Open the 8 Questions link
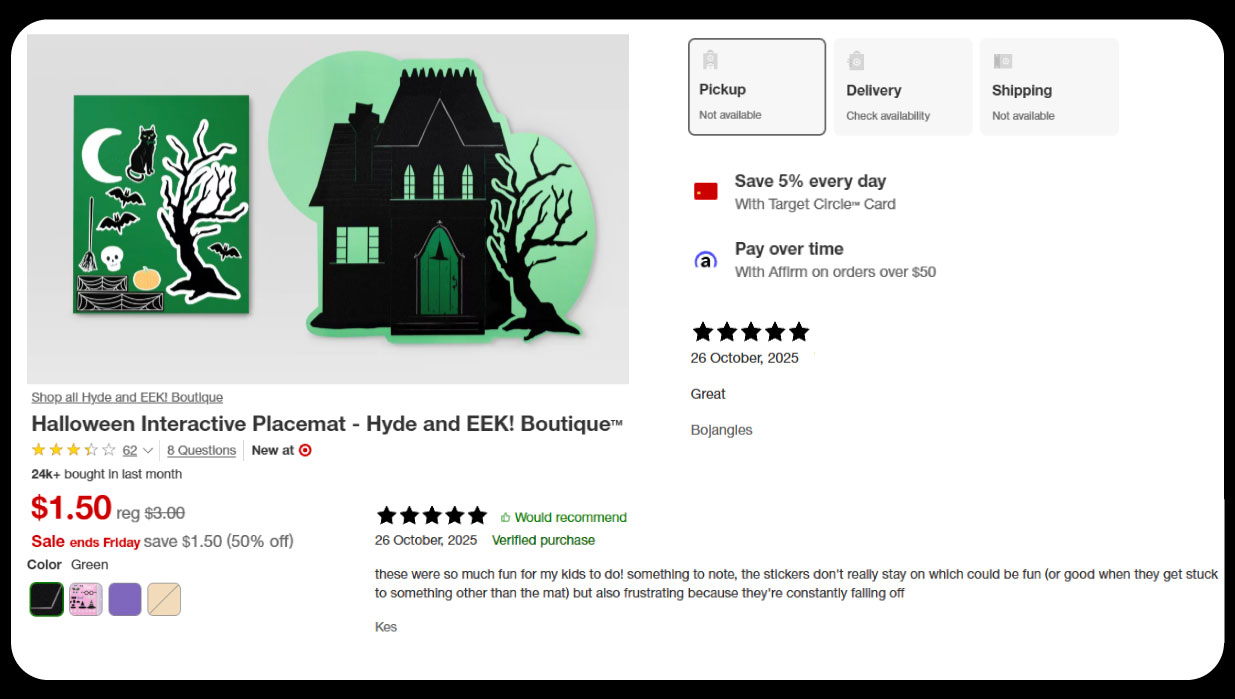 (x=202, y=451)
